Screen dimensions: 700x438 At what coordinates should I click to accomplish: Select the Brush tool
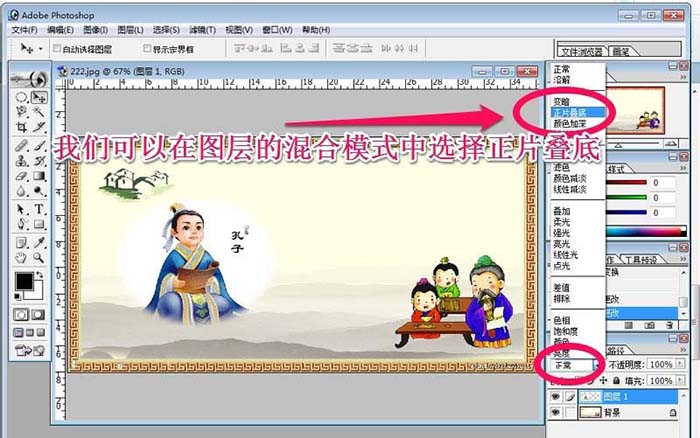(39, 146)
